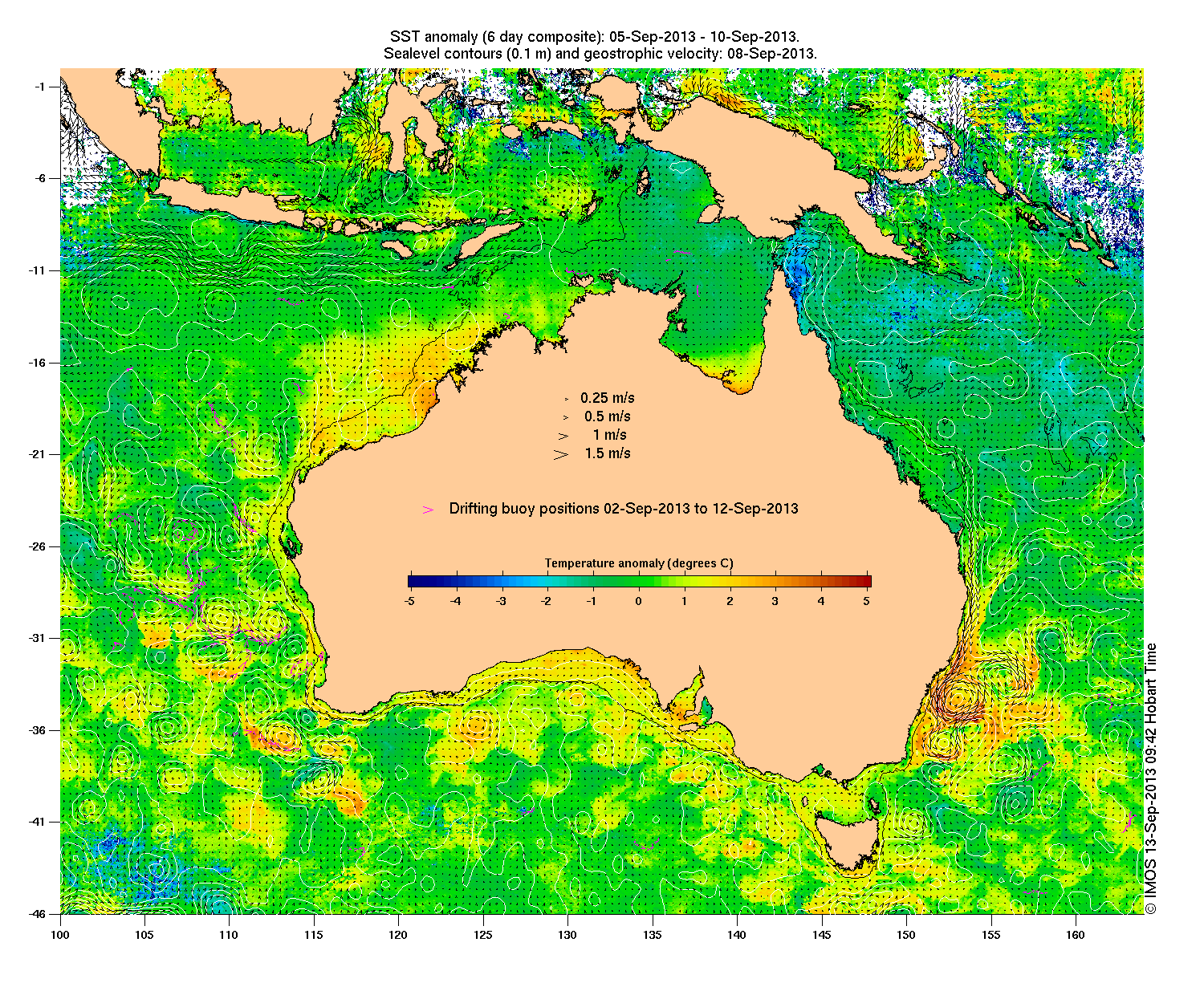Click the longitude axis label 150
The image size is (1204, 983).
(906, 935)
